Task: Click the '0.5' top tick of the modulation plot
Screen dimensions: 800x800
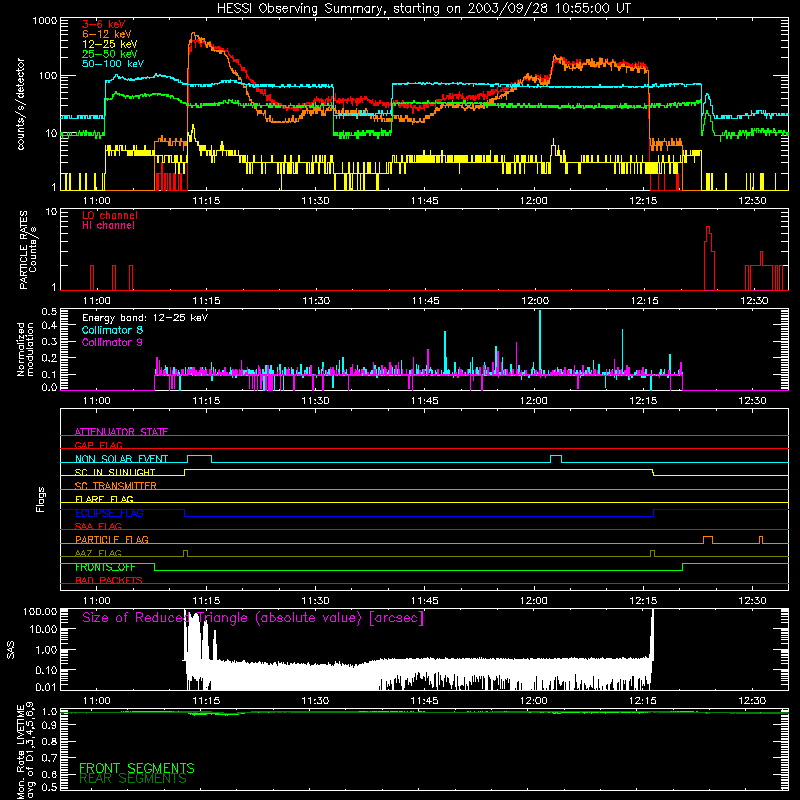Action: (49, 311)
